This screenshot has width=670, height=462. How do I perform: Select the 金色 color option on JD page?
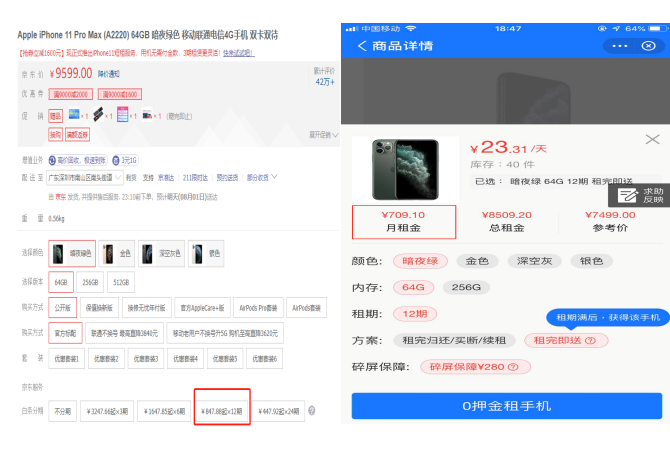pyautogui.click(x=117, y=253)
